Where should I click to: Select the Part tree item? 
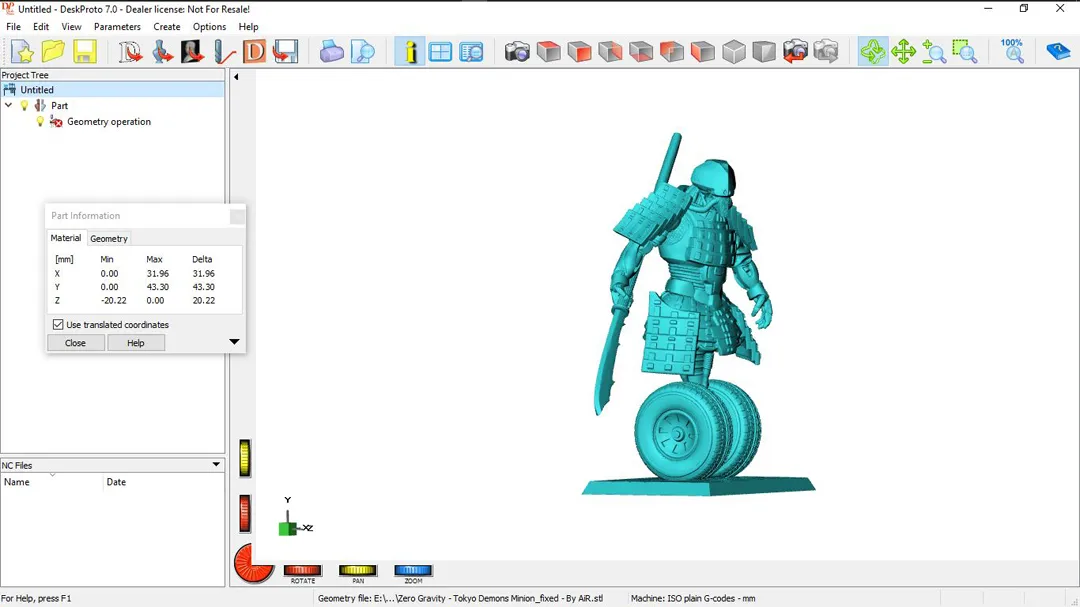coord(59,105)
